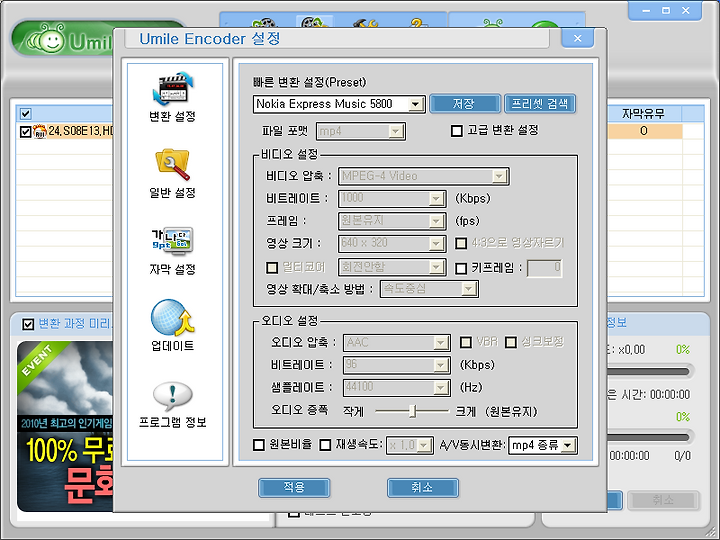The width and height of the screenshot is (720, 540).
Task: Enable 재생속도 checkbox
Action: pyautogui.click(x=325, y=445)
